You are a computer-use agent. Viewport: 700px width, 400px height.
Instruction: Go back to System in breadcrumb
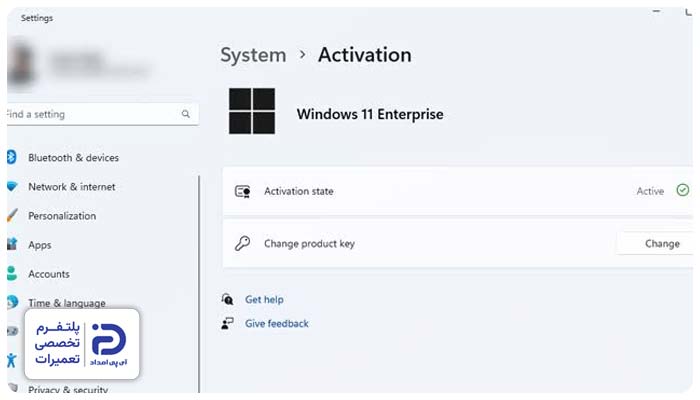click(253, 55)
